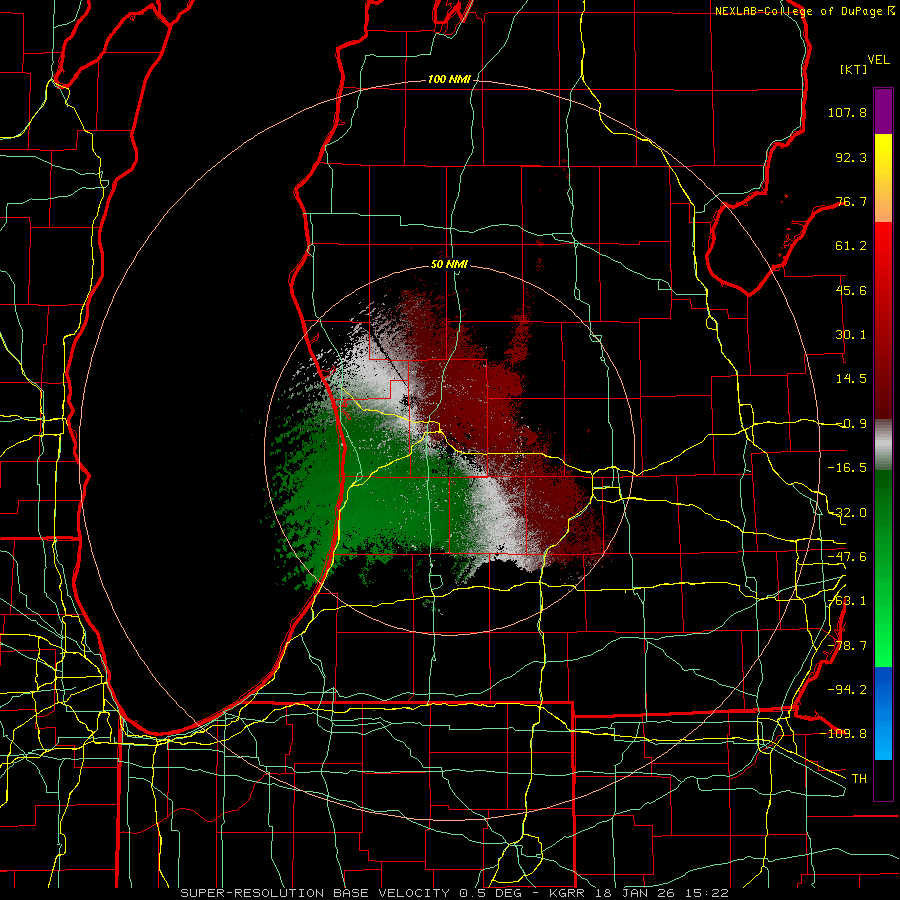900x900 pixels.
Task: Click the NEXLAB-College of DuPage credit text
Action: (798, 11)
